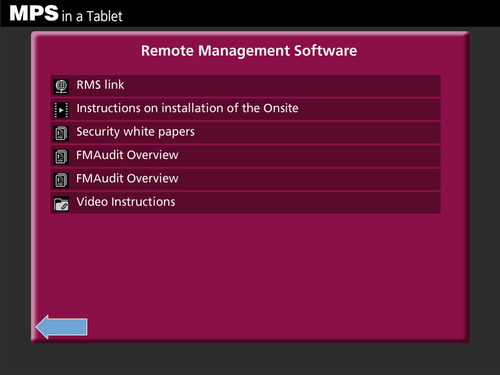Click the "in a Tablet" header text
Screen dimensions: 500x375
[x=92, y=16]
